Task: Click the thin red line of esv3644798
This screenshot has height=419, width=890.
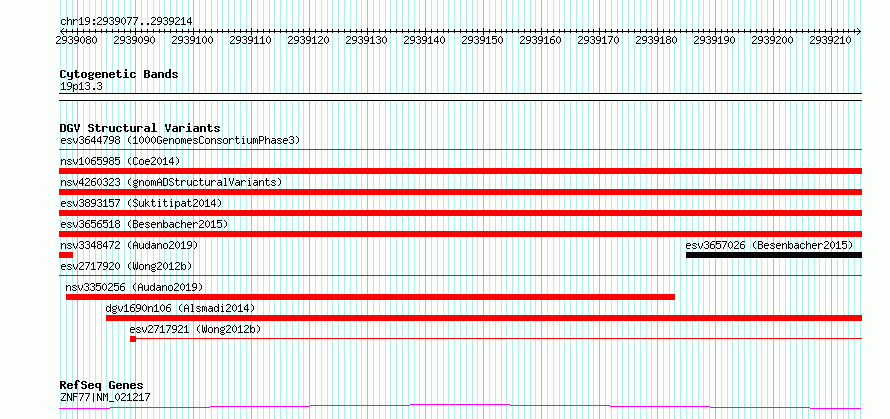Action: 460,149
